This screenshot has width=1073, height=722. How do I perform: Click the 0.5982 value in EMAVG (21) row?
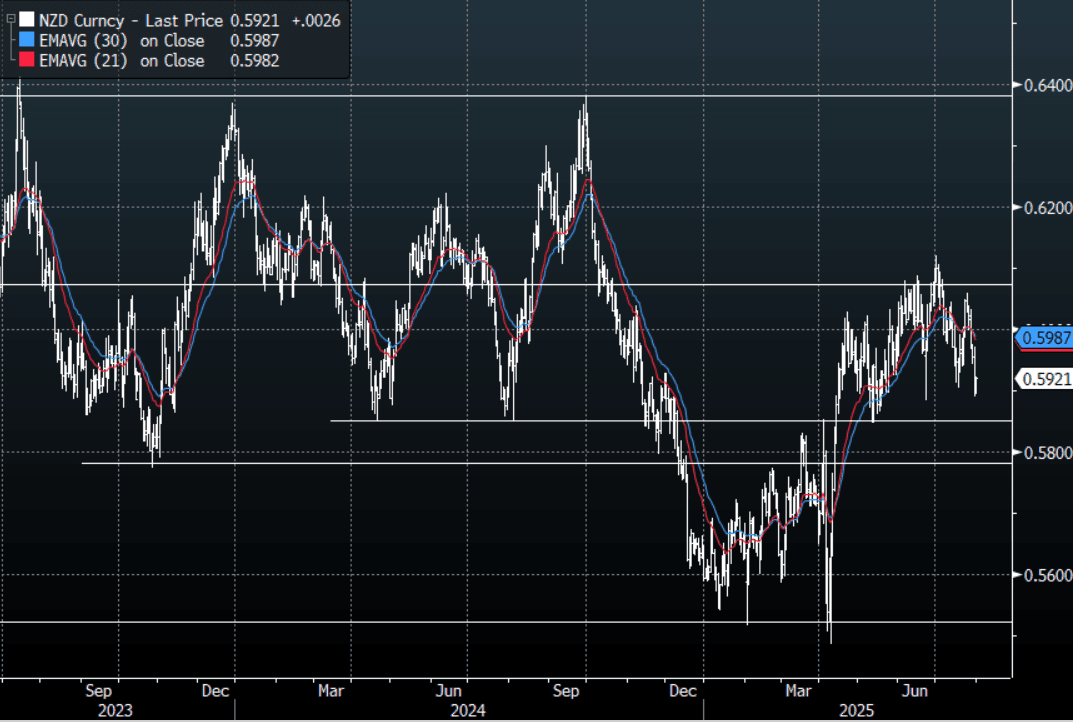click(x=253, y=61)
